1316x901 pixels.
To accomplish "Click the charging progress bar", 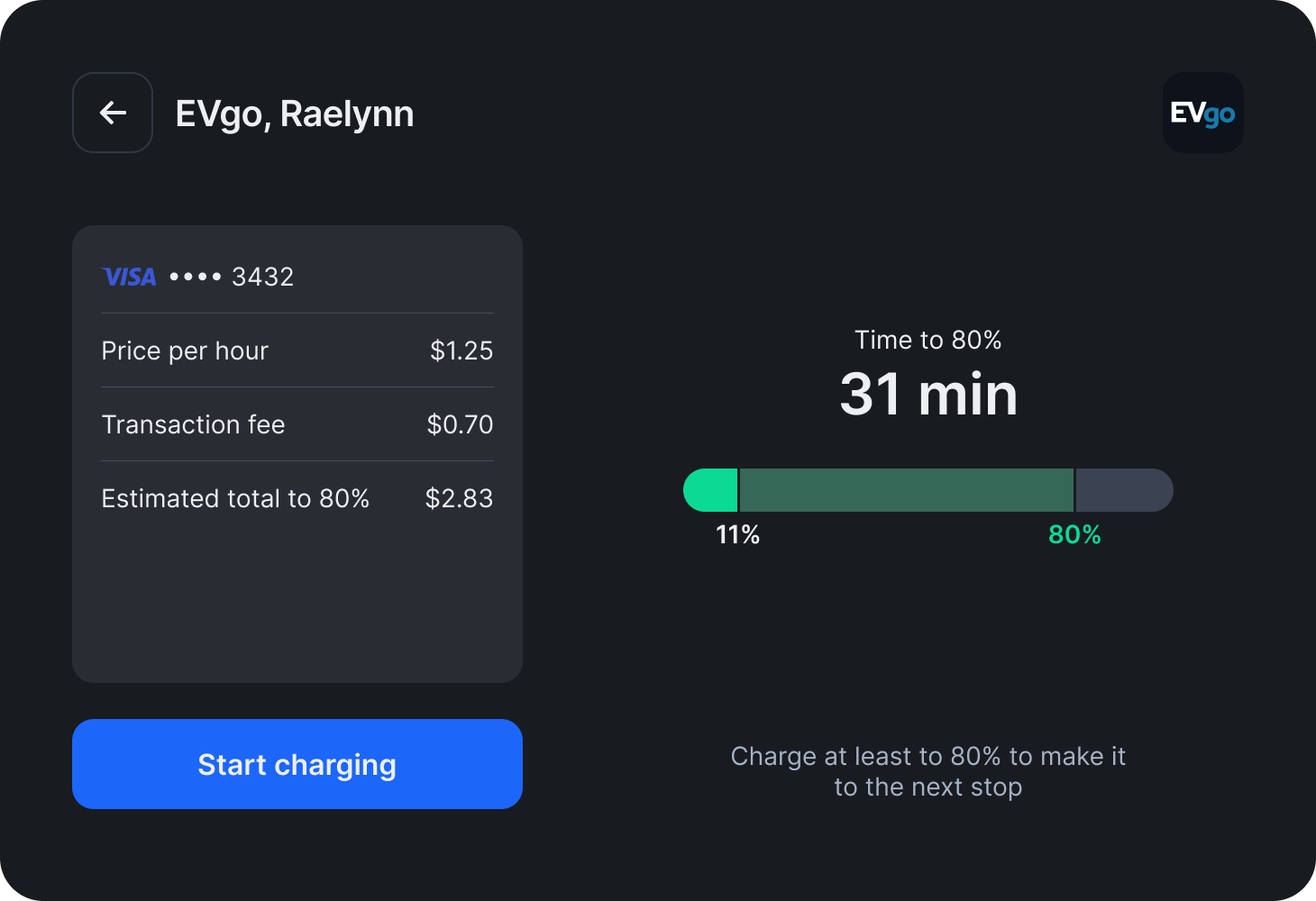I will [x=928, y=489].
